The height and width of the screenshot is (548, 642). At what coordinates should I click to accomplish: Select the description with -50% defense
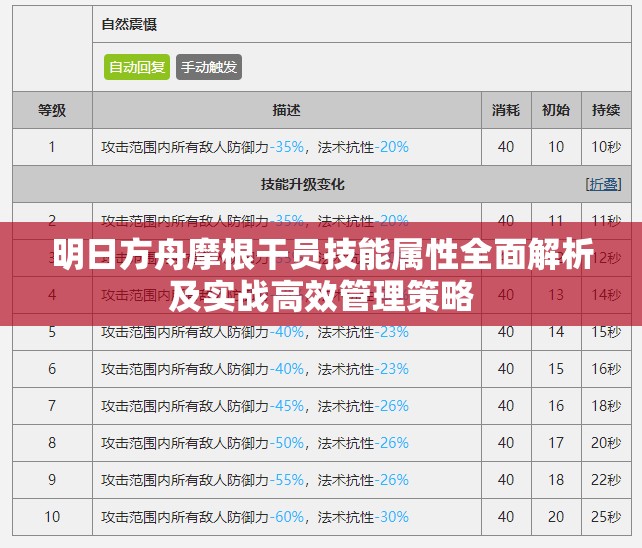tap(255, 443)
